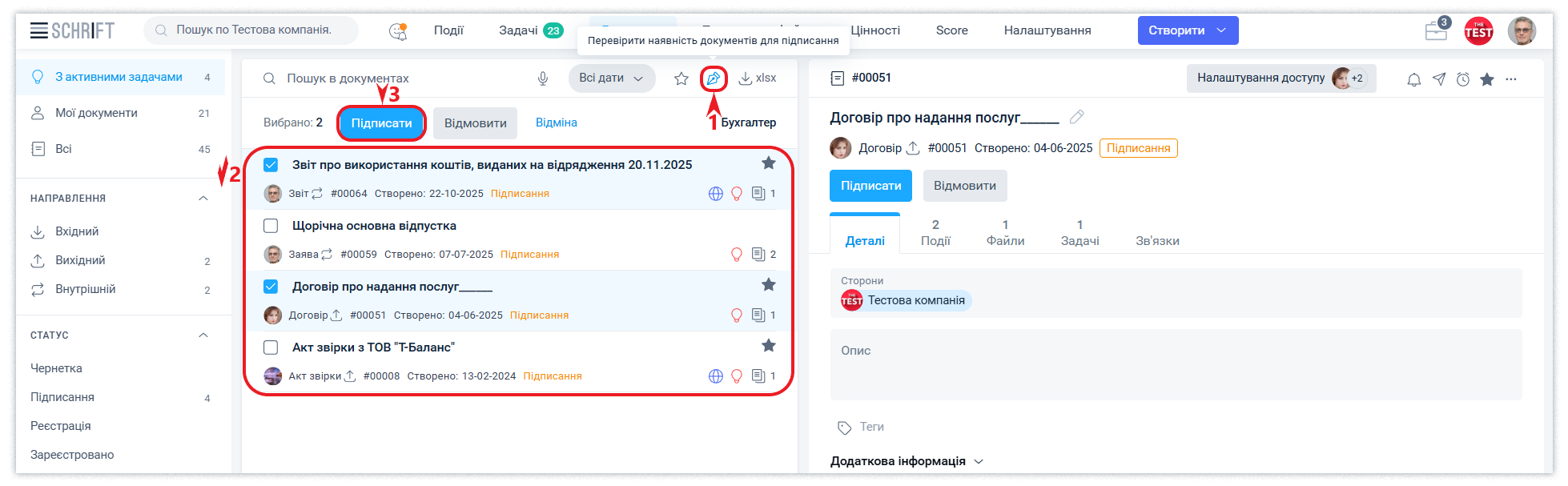This screenshot has width=1568, height=486.
Task: Collapse the НАПРАВЛЕННЯ section
Action: pyautogui.click(x=203, y=199)
